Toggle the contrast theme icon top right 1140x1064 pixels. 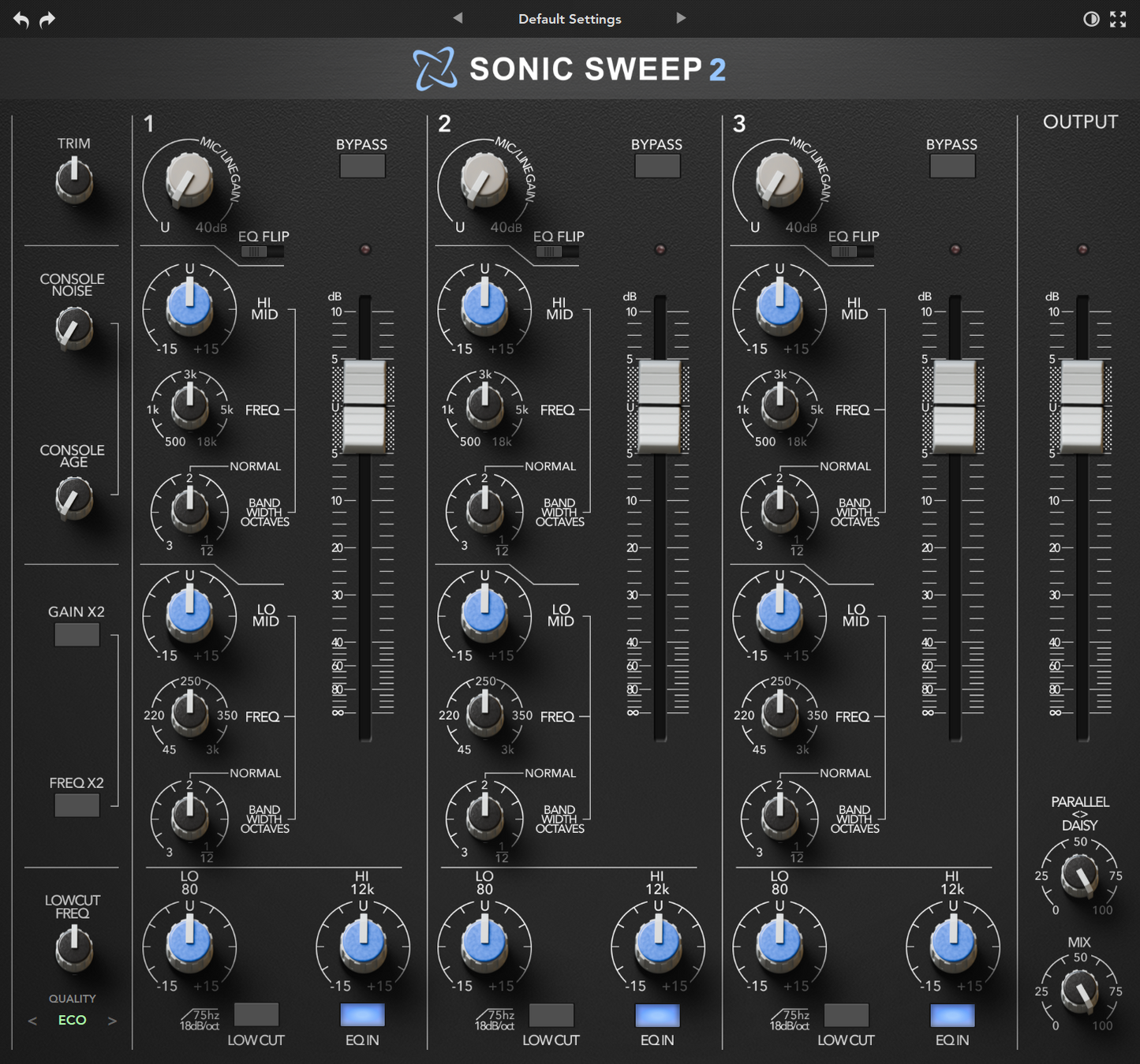tap(1091, 19)
